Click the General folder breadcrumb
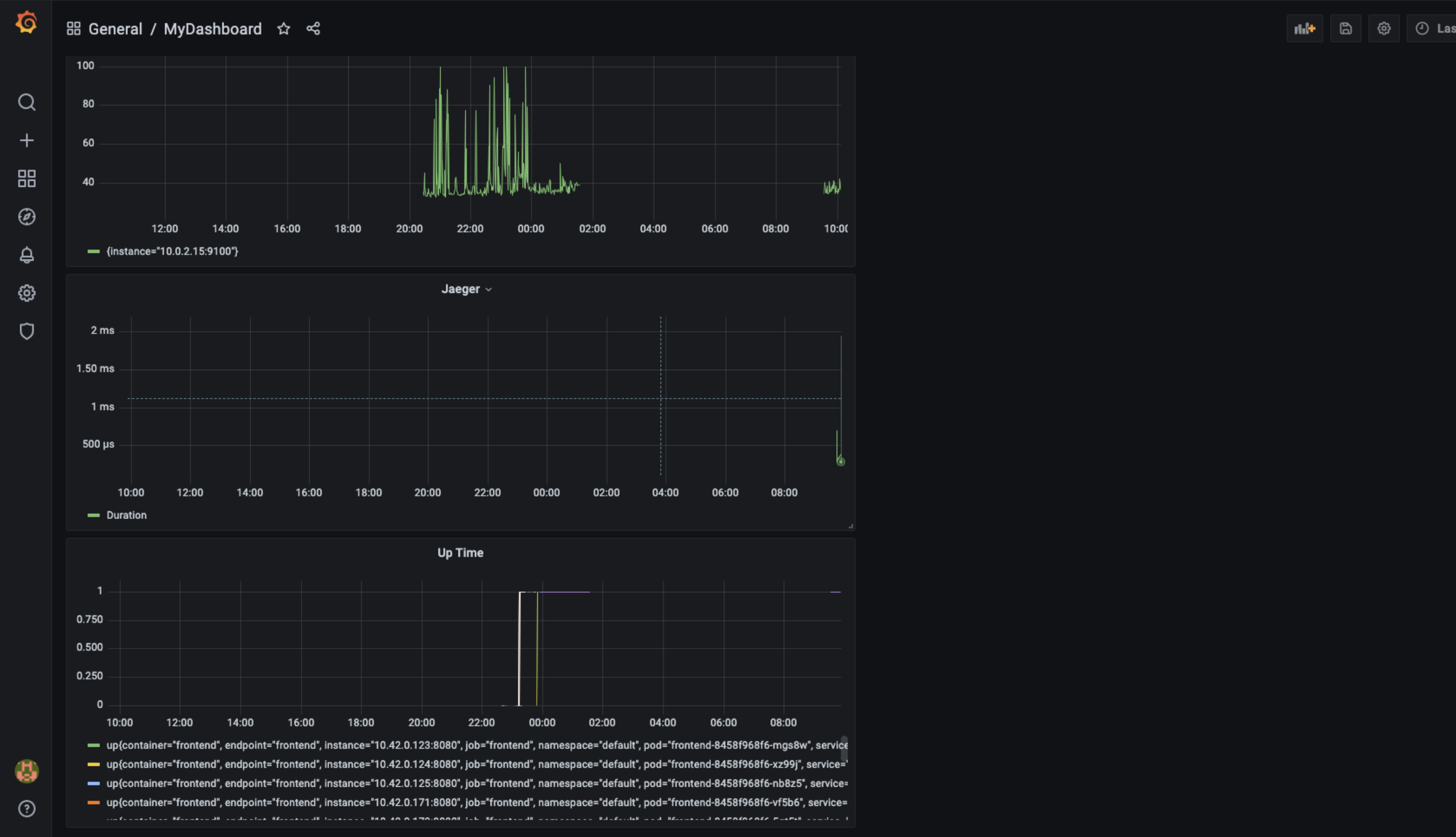 115,29
